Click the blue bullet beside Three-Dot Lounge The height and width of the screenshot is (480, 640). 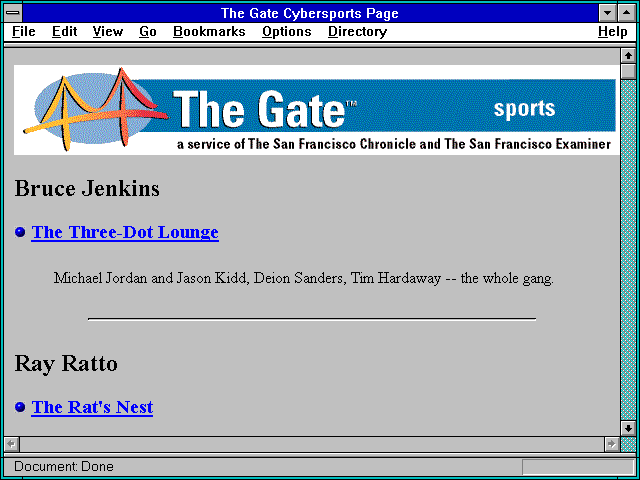coord(20,232)
